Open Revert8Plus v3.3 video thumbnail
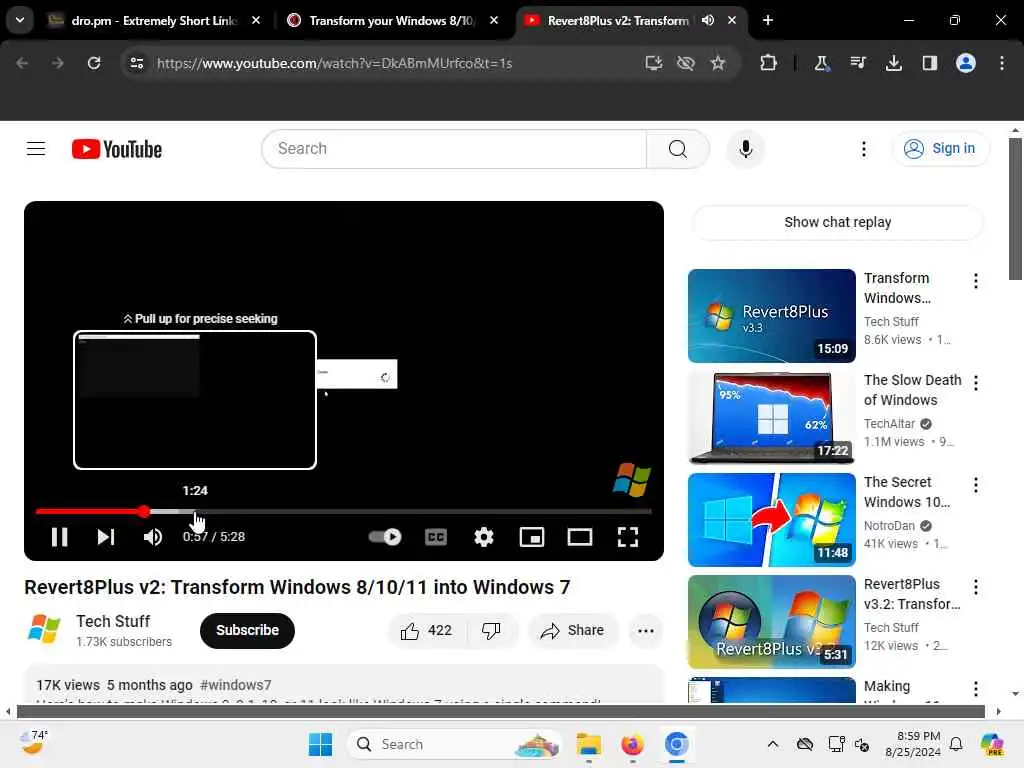This screenshot has height=768, width=1024. pyautogui.click(x=771, y=315)
